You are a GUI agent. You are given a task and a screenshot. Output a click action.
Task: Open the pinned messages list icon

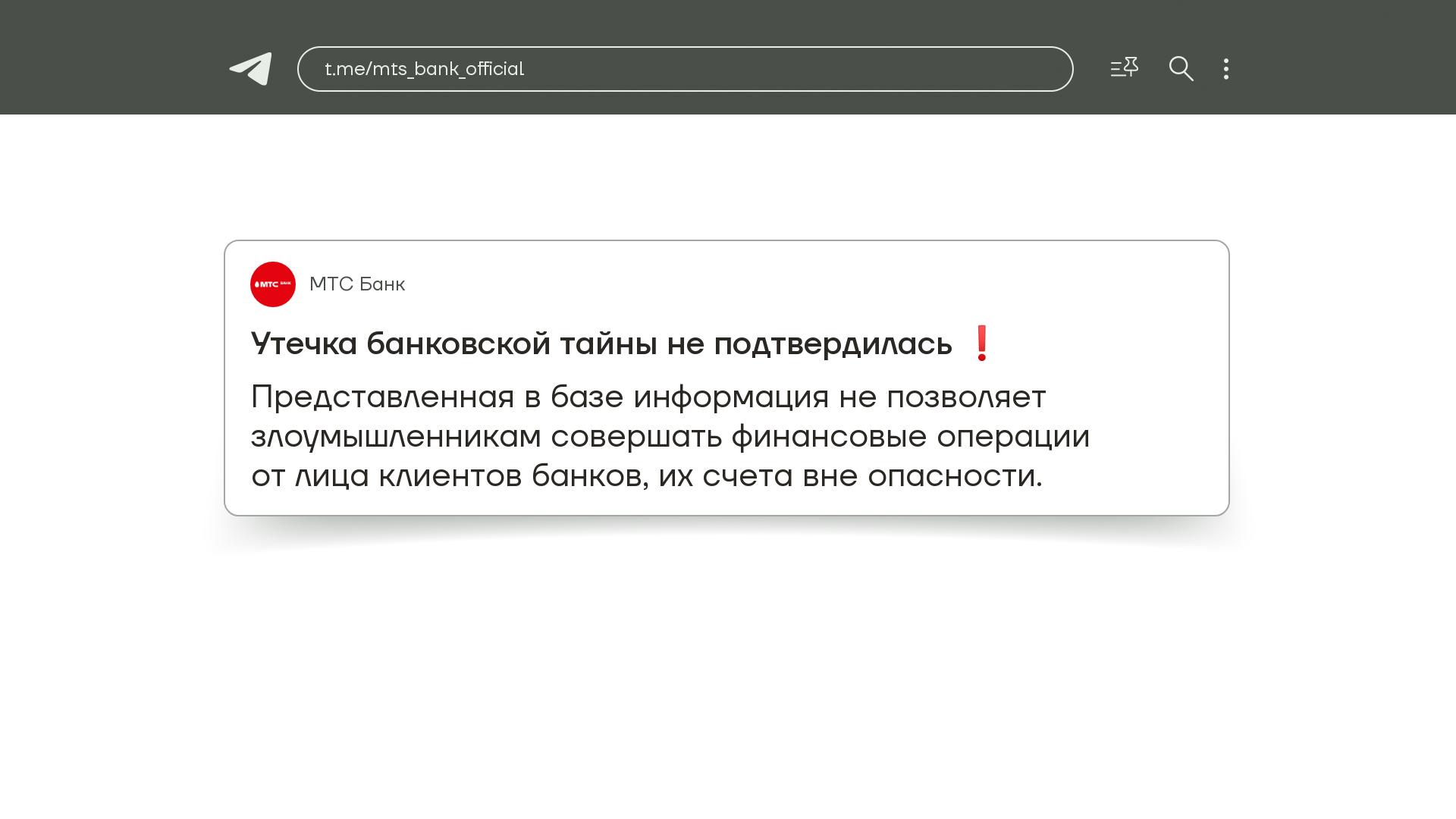coord(1124,68)
